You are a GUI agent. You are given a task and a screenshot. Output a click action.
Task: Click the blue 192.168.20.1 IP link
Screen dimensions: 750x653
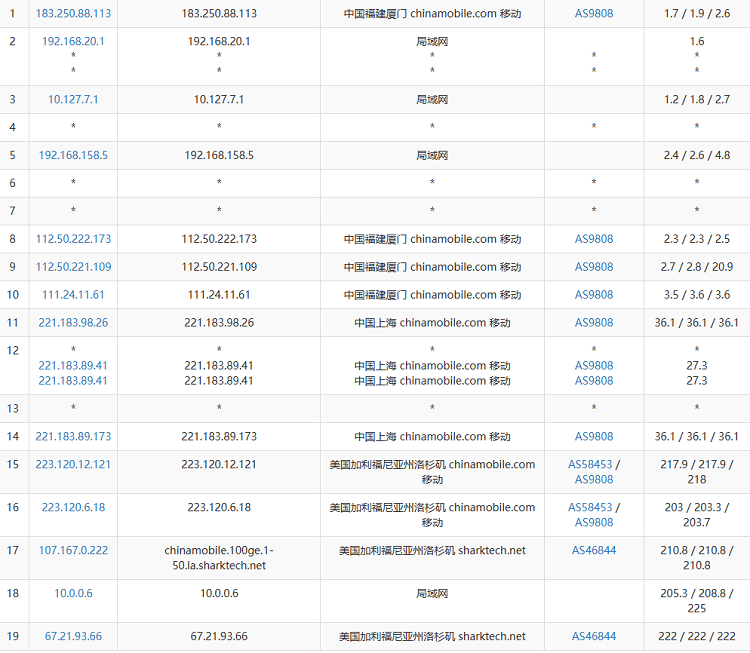click(73, 41)
